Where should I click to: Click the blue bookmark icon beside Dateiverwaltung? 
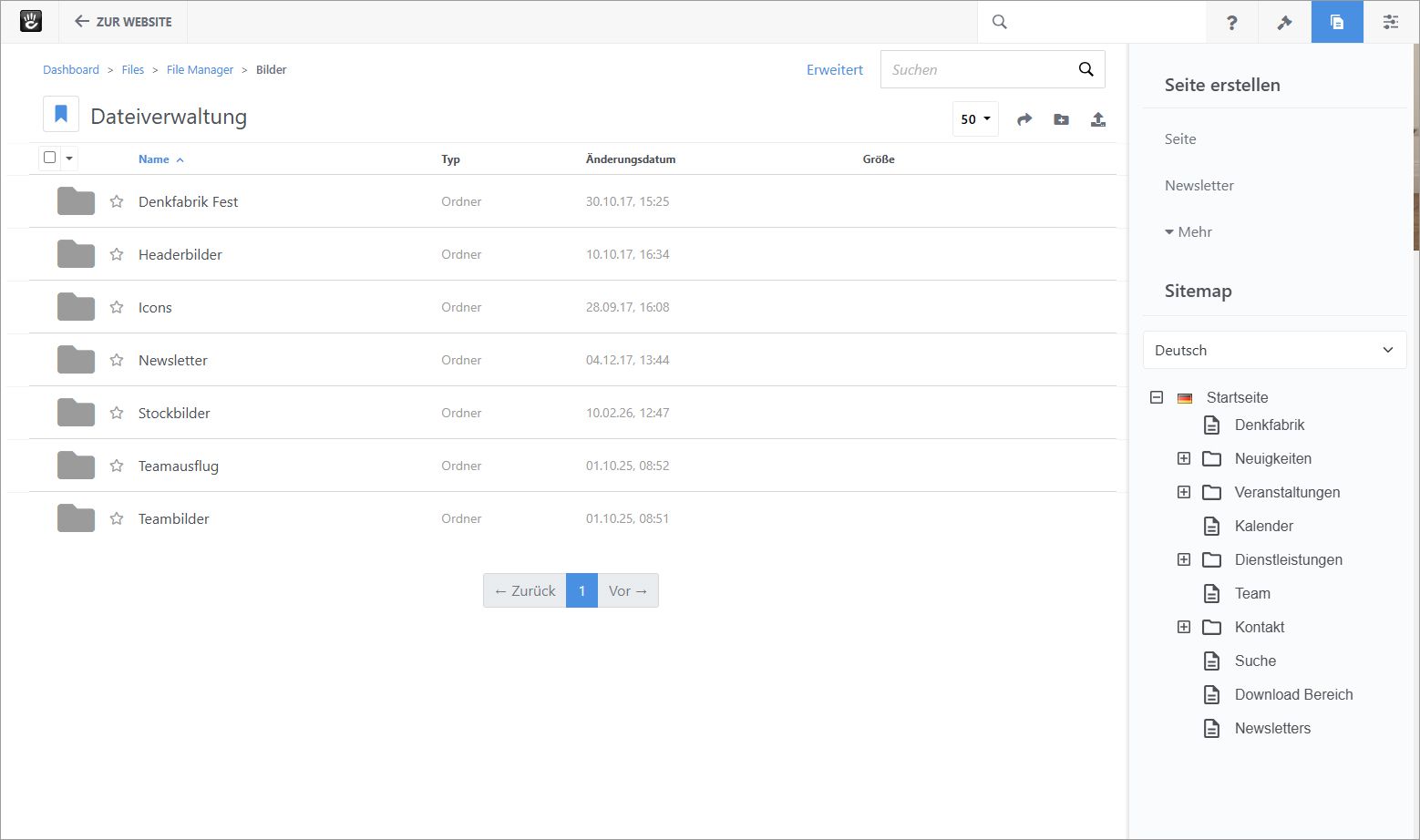coord(61,114)
